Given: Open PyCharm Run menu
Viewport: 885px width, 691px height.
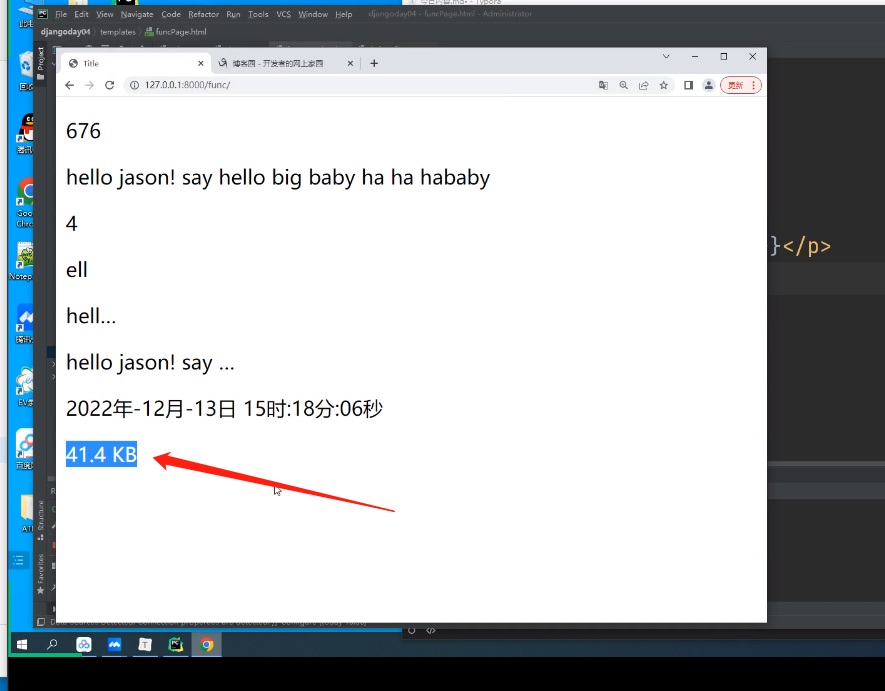Looking at the screenshot, I should click(233, 14).
